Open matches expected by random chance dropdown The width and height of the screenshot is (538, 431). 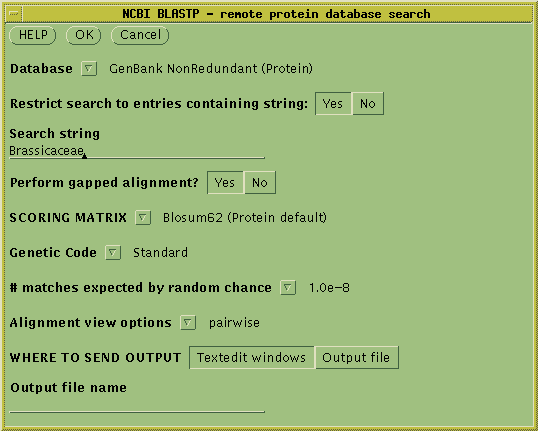click(x=288, y=288)
